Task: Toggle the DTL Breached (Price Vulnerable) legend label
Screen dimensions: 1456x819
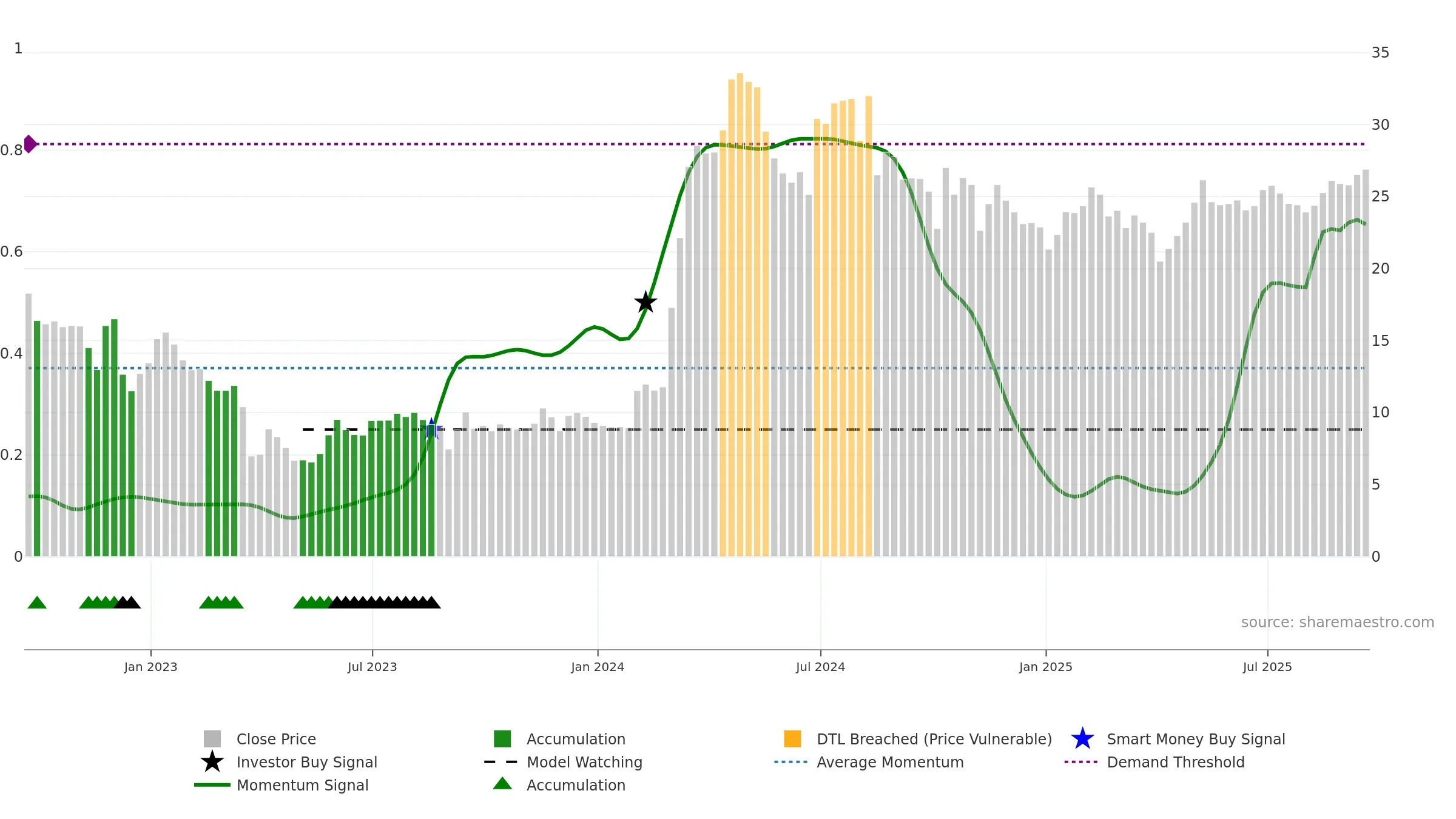Action: click(934, 739)
